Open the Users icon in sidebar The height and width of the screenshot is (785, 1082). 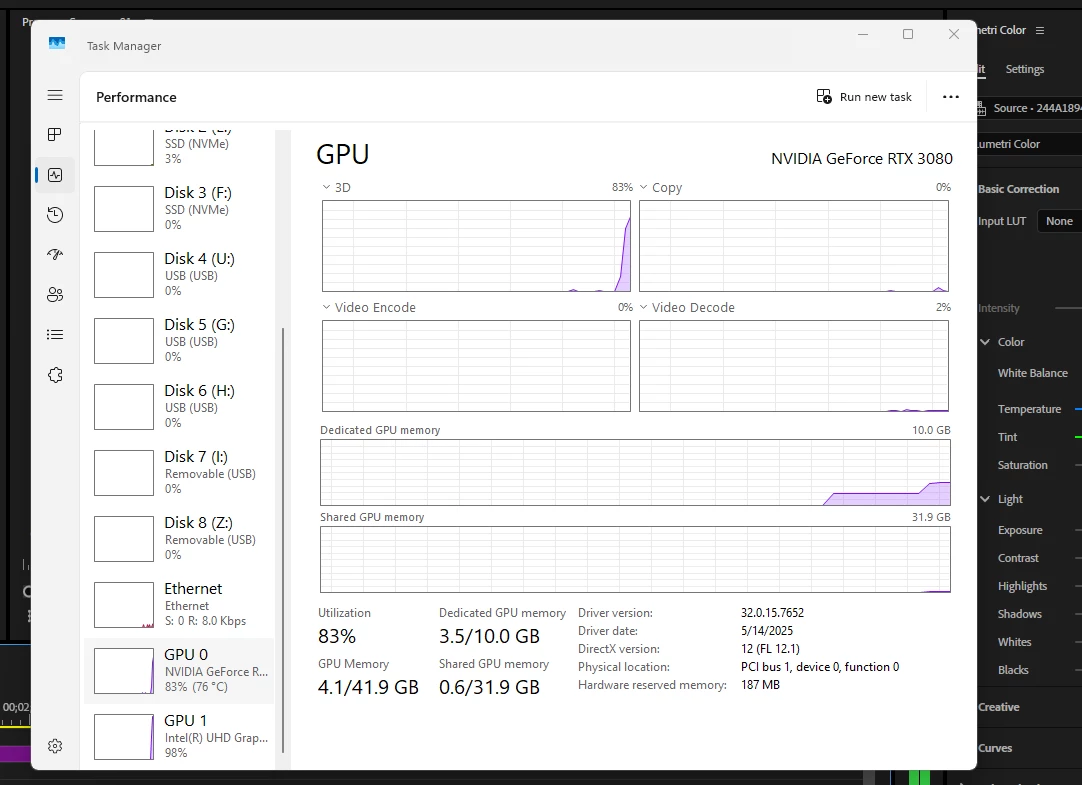coord(55,295)
